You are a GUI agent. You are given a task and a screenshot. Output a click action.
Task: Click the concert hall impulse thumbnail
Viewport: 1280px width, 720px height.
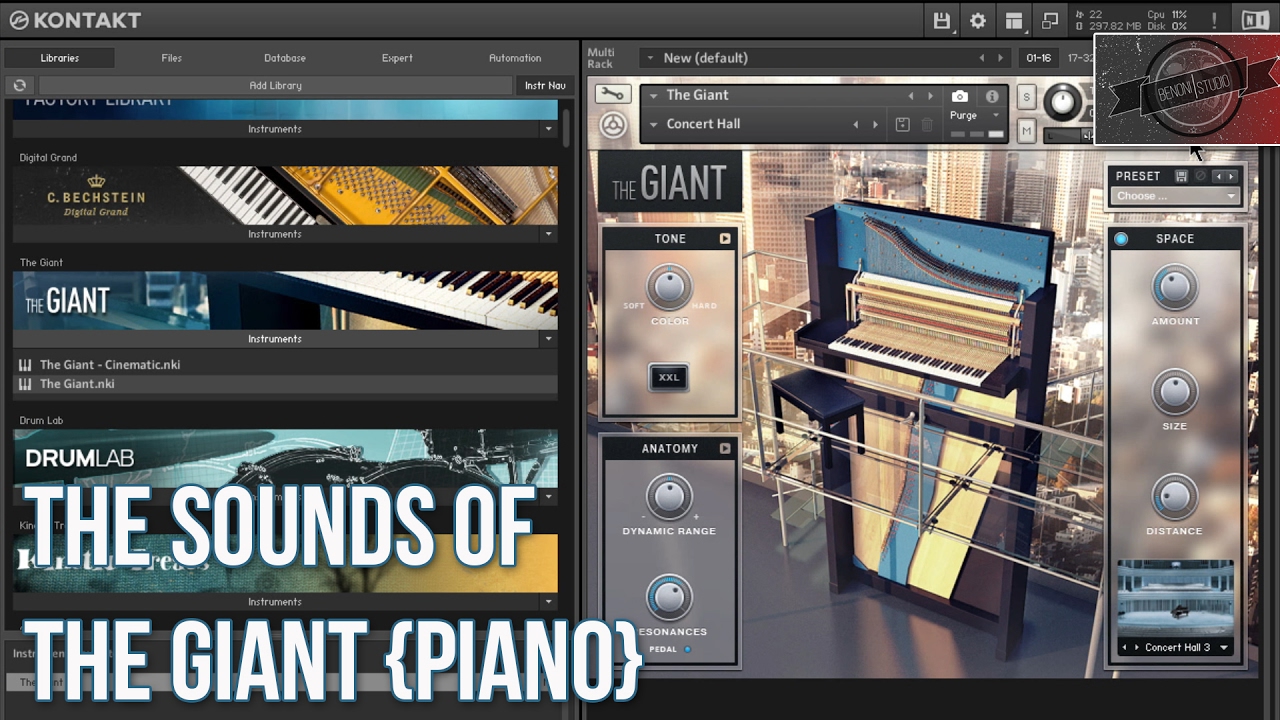(x=1175, y=598)
